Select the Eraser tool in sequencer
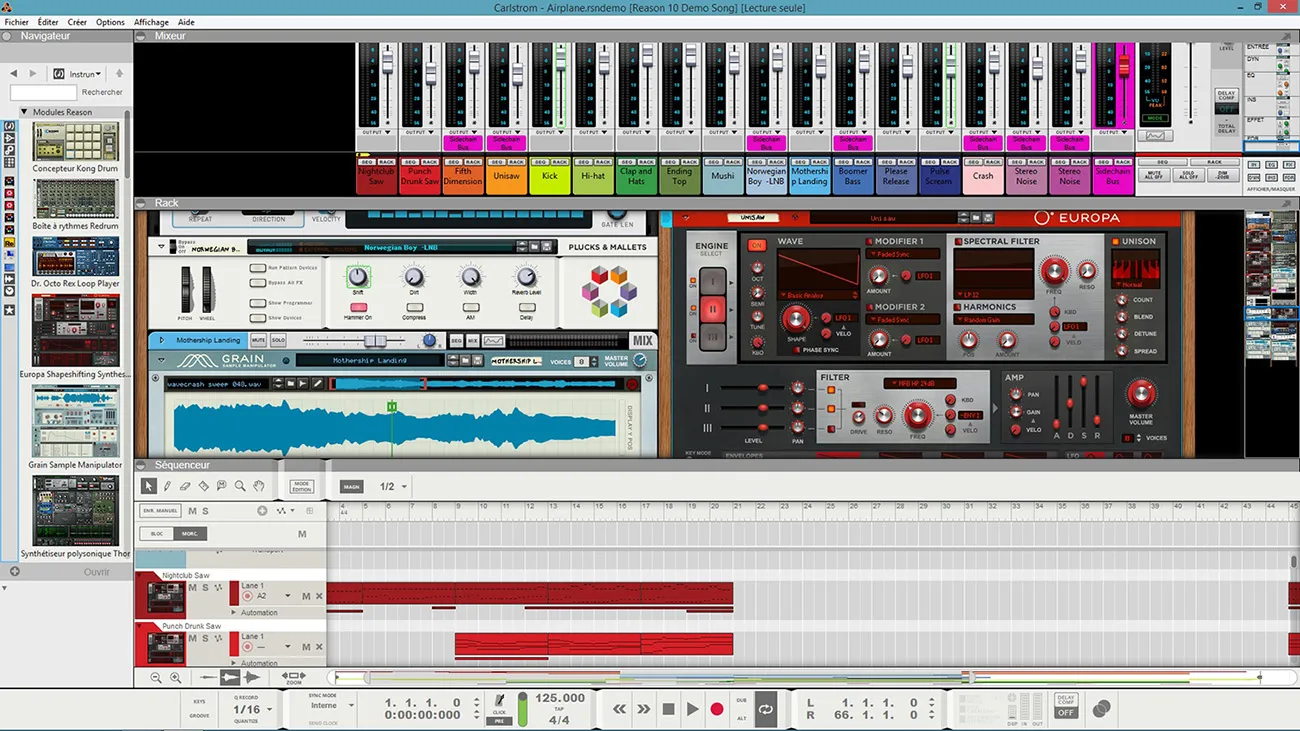Viewport: 1300px width, 731px height. pyautogui.click(x=185, y=486)
